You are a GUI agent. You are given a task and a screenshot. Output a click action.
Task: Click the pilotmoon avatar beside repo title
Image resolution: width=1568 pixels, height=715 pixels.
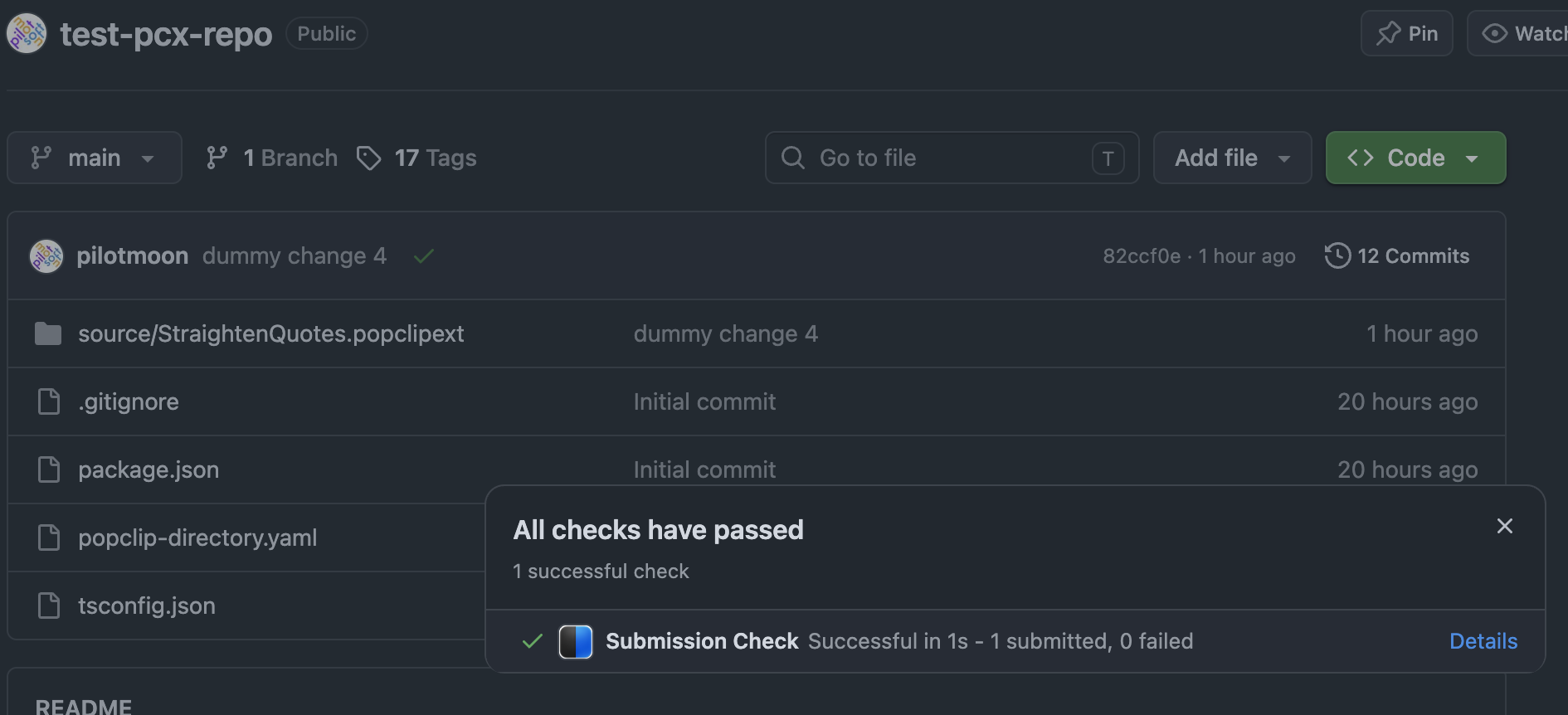pos(27,33)
